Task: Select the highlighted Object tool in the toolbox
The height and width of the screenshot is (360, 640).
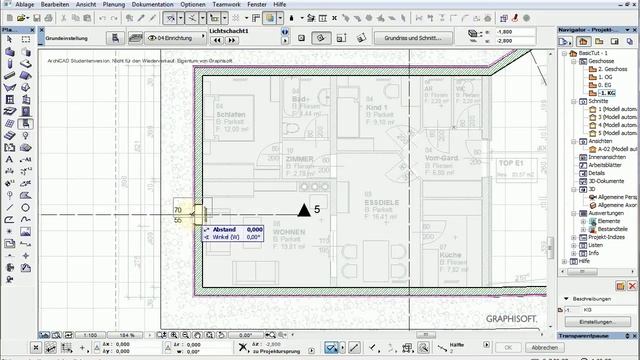Action: coord(26,124)
